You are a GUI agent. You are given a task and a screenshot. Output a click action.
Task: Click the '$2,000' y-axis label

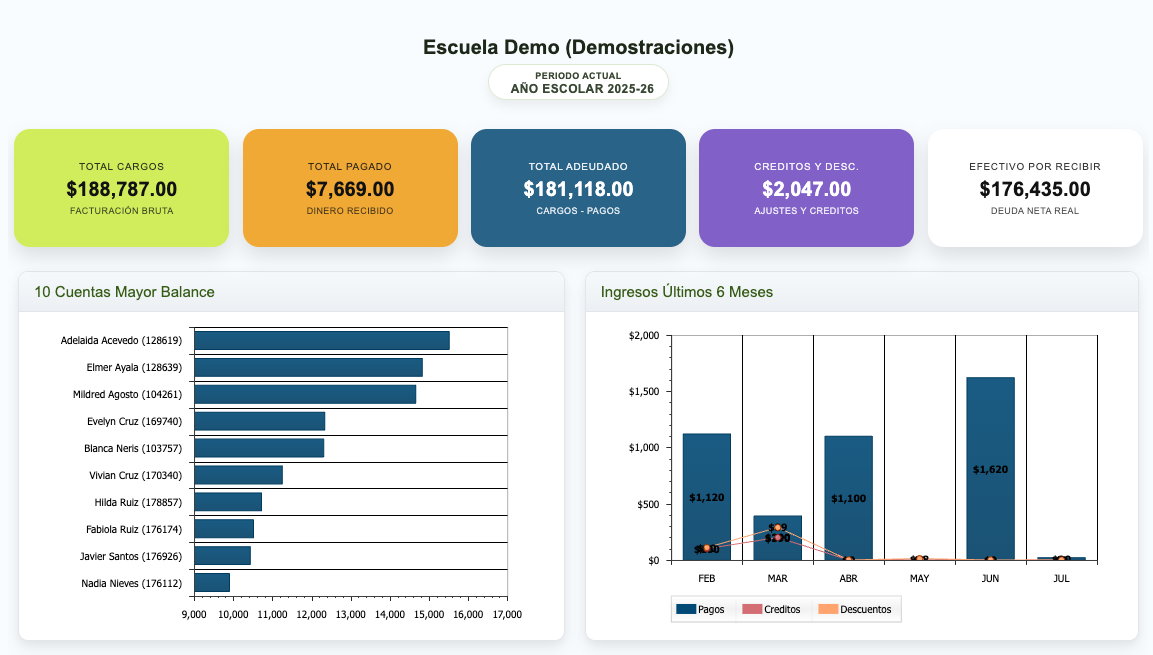click(644, 336)
